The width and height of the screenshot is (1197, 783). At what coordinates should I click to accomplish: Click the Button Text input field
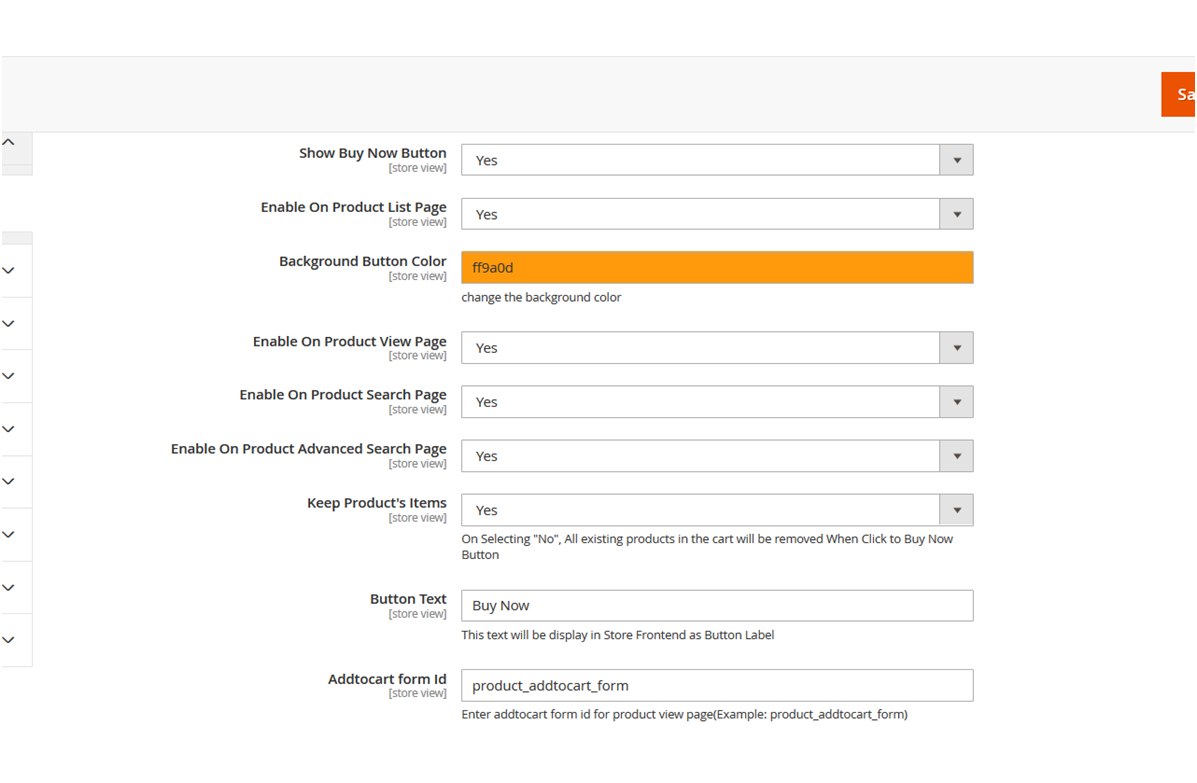(x=717, y=606)
